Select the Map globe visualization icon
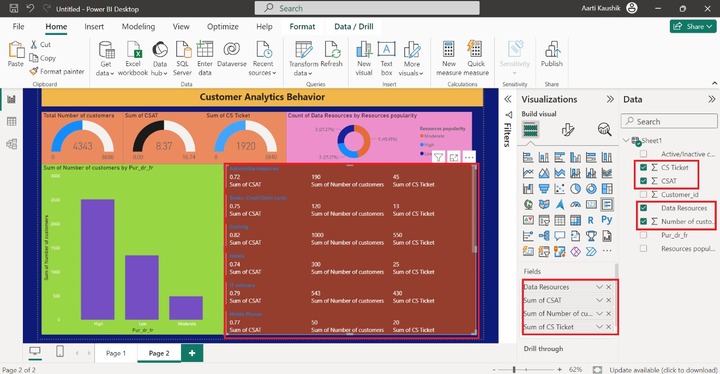 pos(528,204)
